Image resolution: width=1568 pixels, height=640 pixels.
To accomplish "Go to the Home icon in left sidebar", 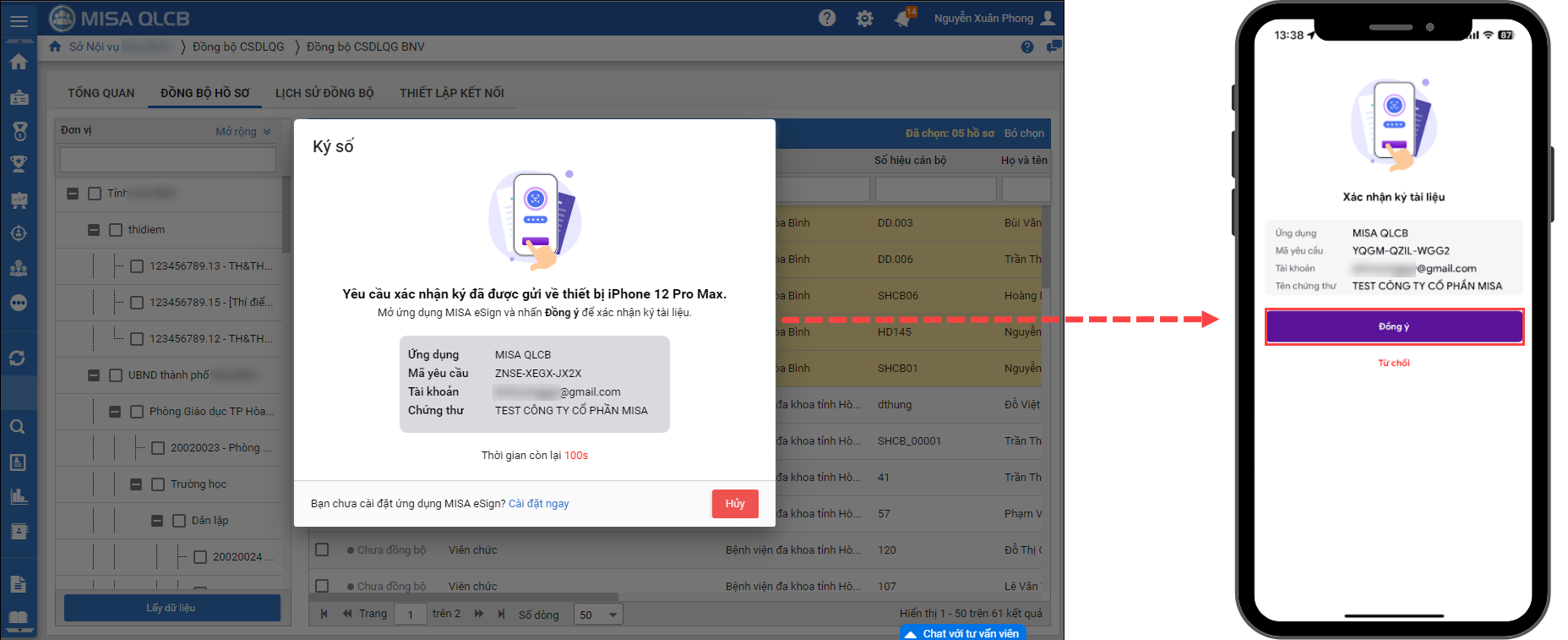I will (19, 62).
